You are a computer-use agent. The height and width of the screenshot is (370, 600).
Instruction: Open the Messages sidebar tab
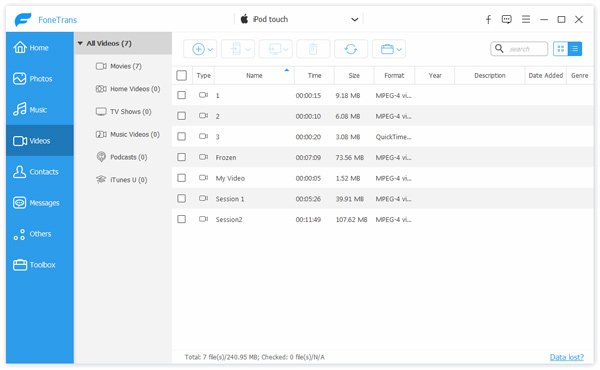tap(40, 202)
